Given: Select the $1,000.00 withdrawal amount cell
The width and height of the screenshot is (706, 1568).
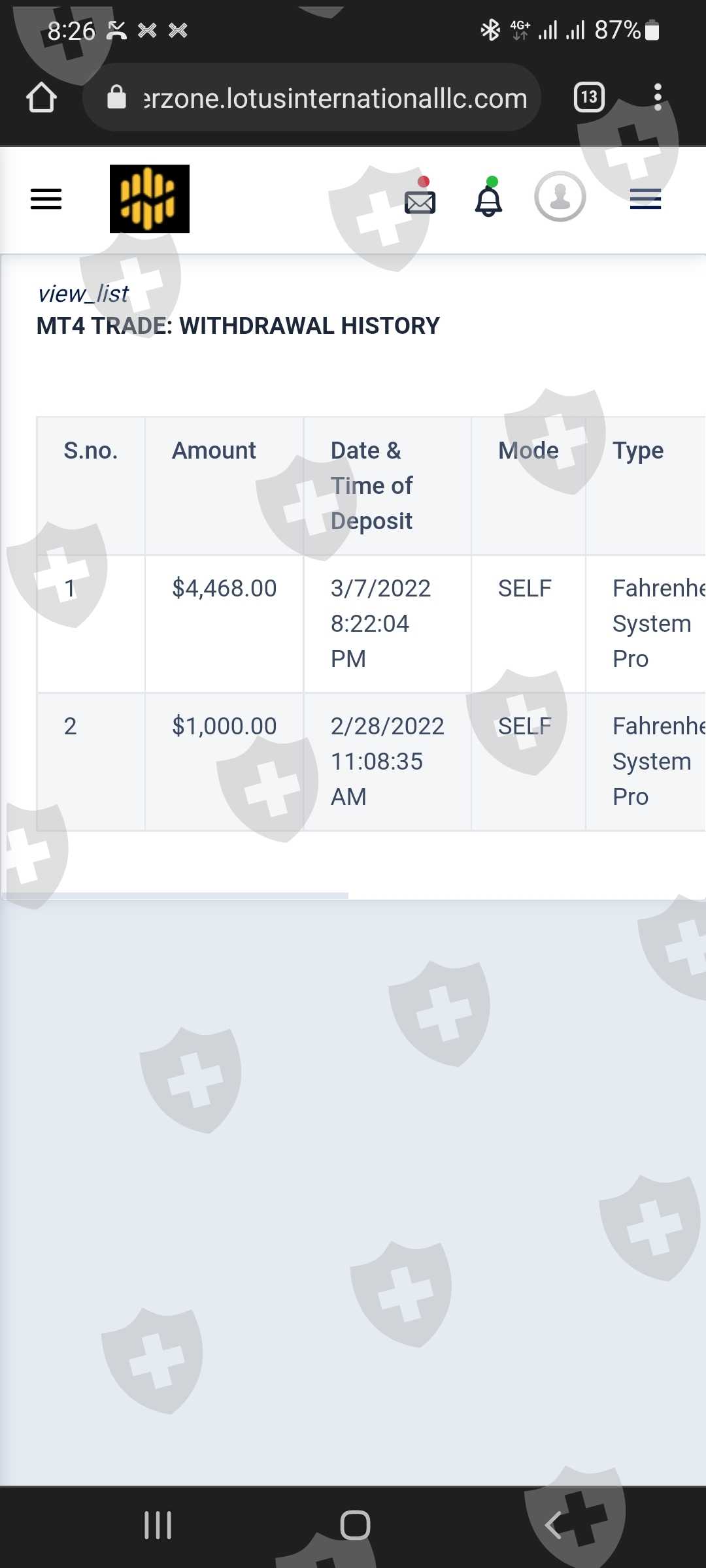Looking at the screenshot, I should (224, 727).
